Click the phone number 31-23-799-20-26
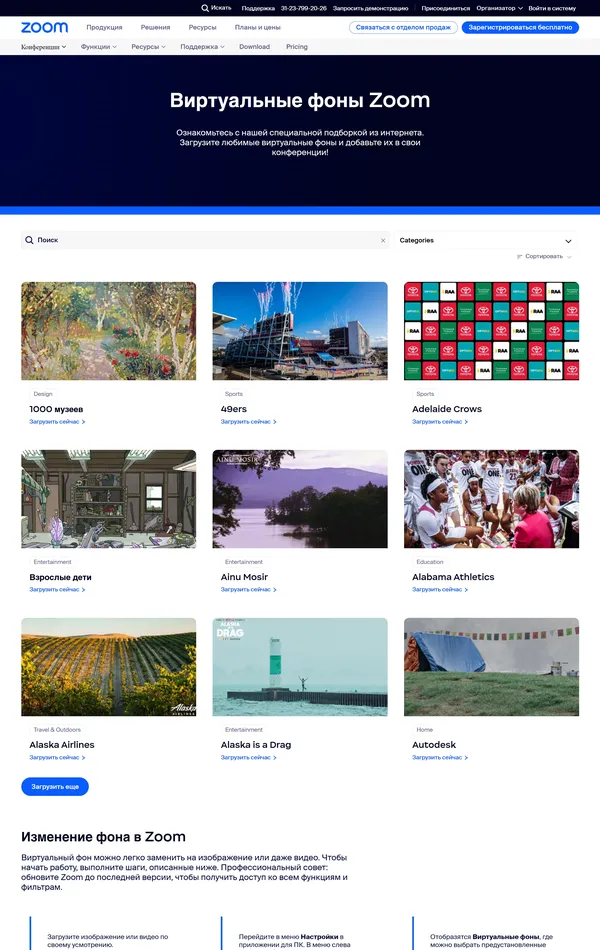The height and width of the screenshot is (950, 600). pyautogui.click(x=304, y=8)
